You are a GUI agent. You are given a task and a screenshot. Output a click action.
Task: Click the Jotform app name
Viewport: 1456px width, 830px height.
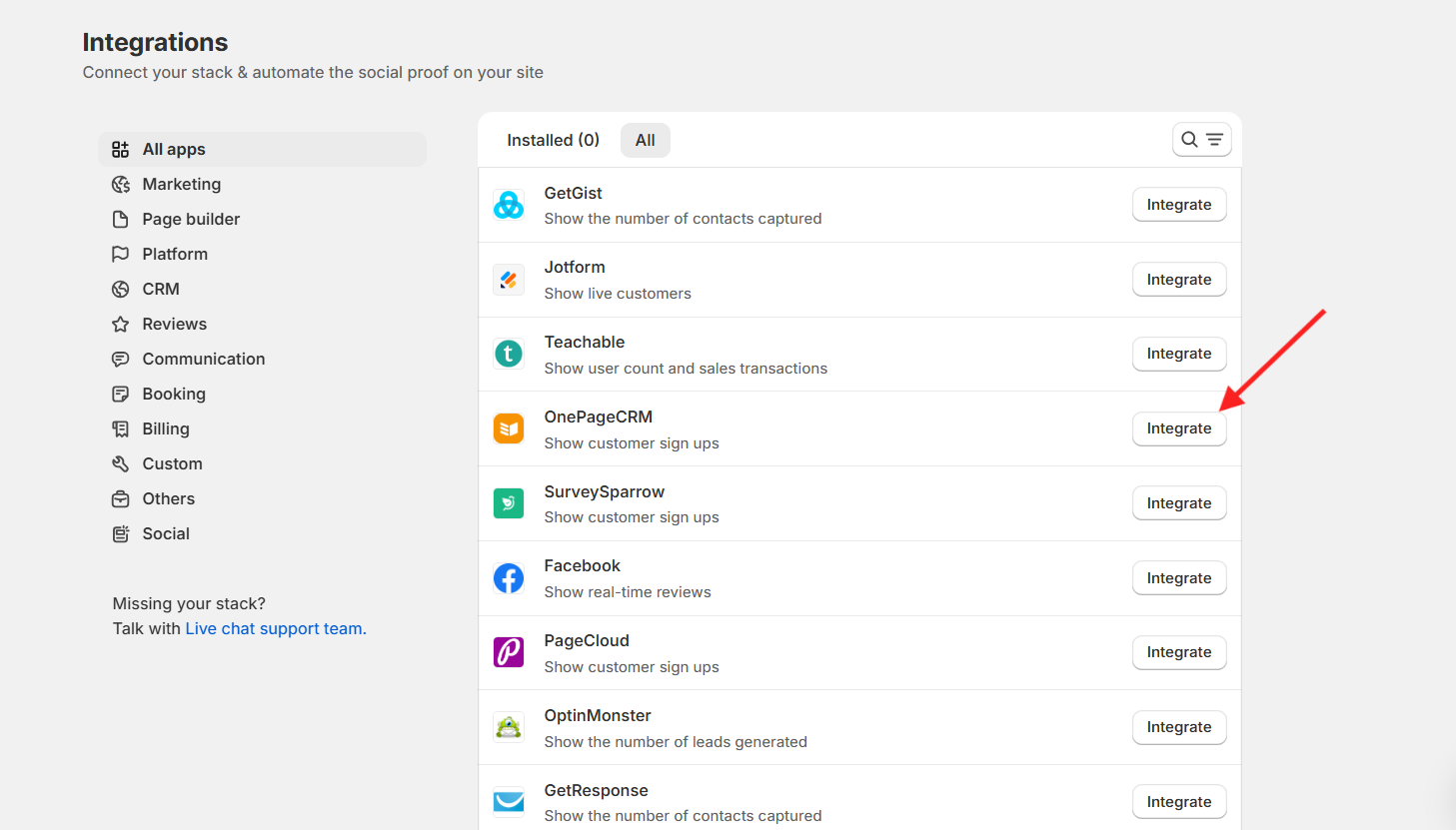(575, 268)
